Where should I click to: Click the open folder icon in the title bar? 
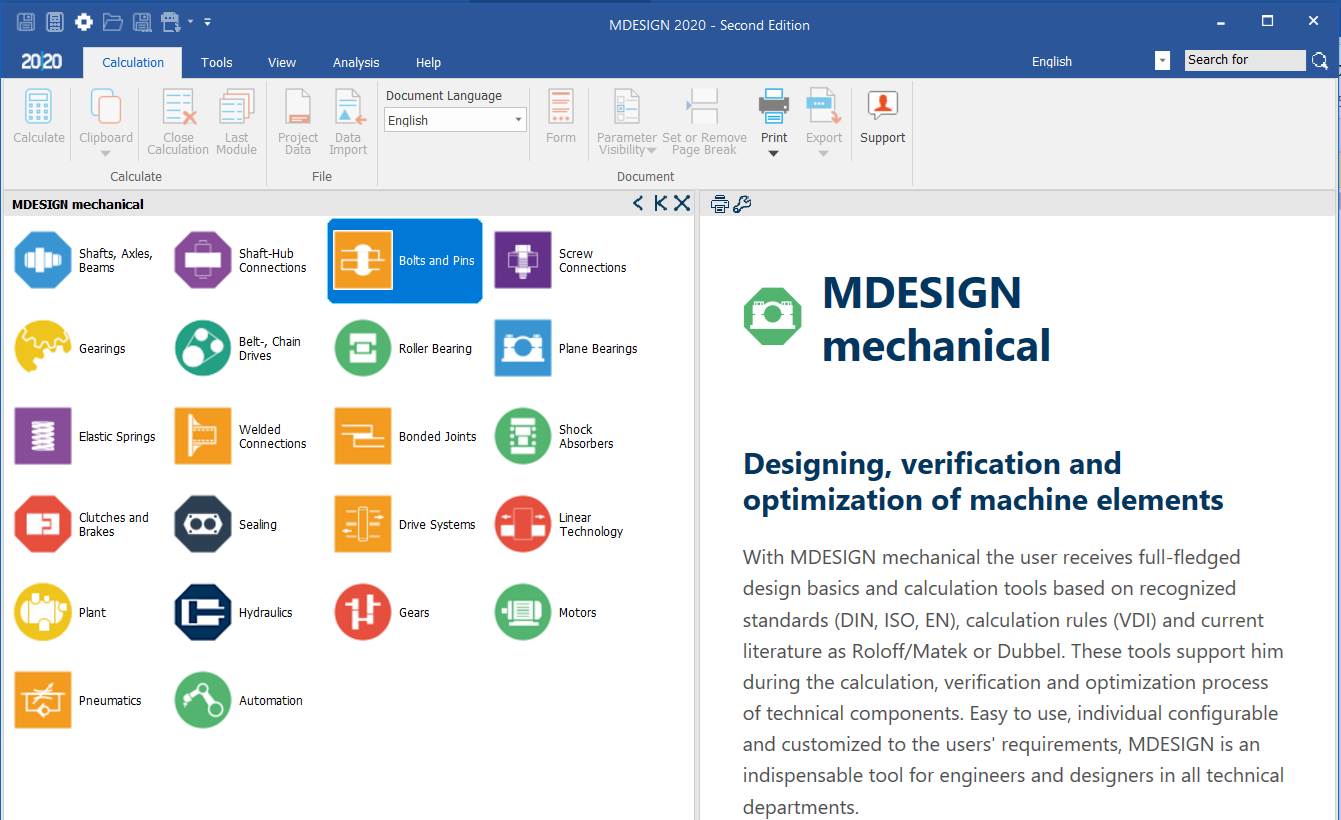tap(112, 21)
